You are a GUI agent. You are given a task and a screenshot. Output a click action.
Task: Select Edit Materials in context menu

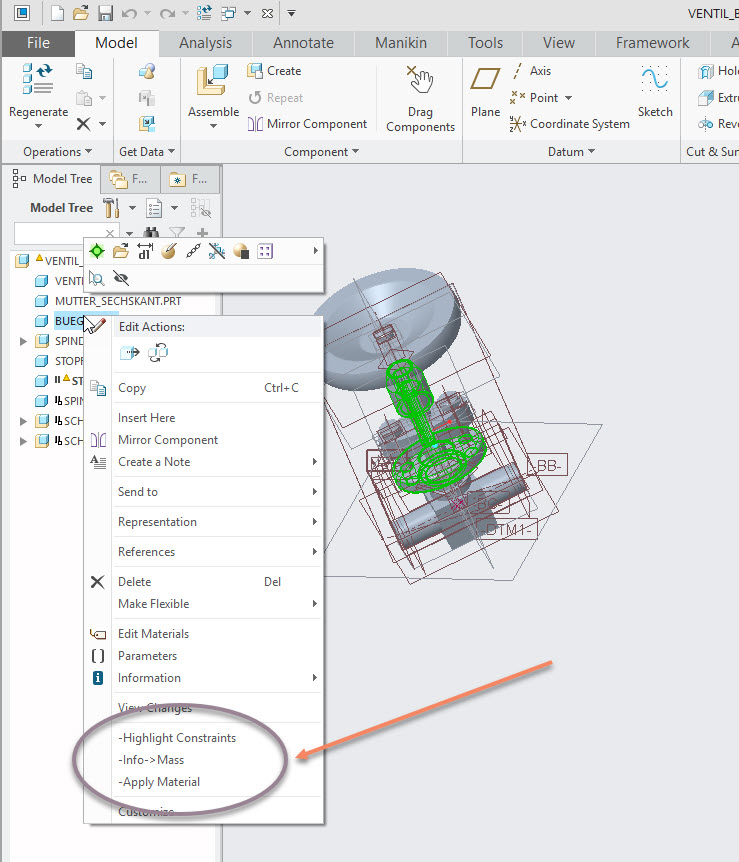153,634
